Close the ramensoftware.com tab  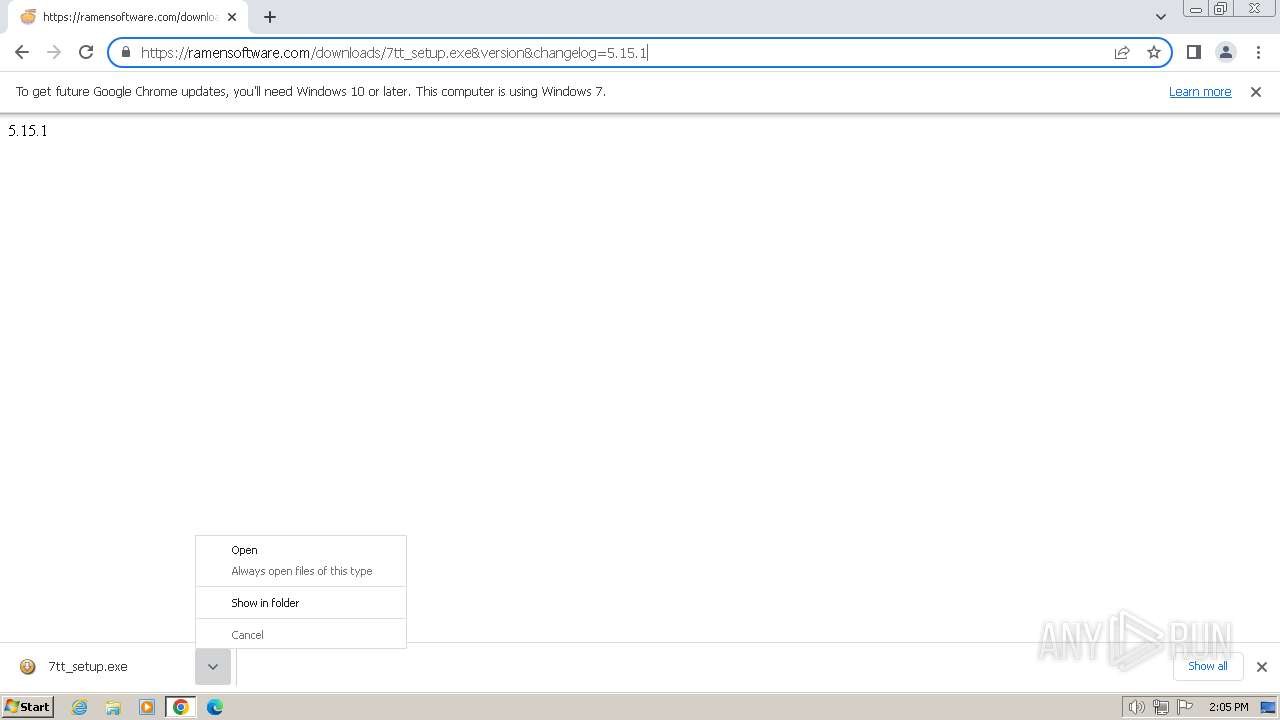(232, 17)
